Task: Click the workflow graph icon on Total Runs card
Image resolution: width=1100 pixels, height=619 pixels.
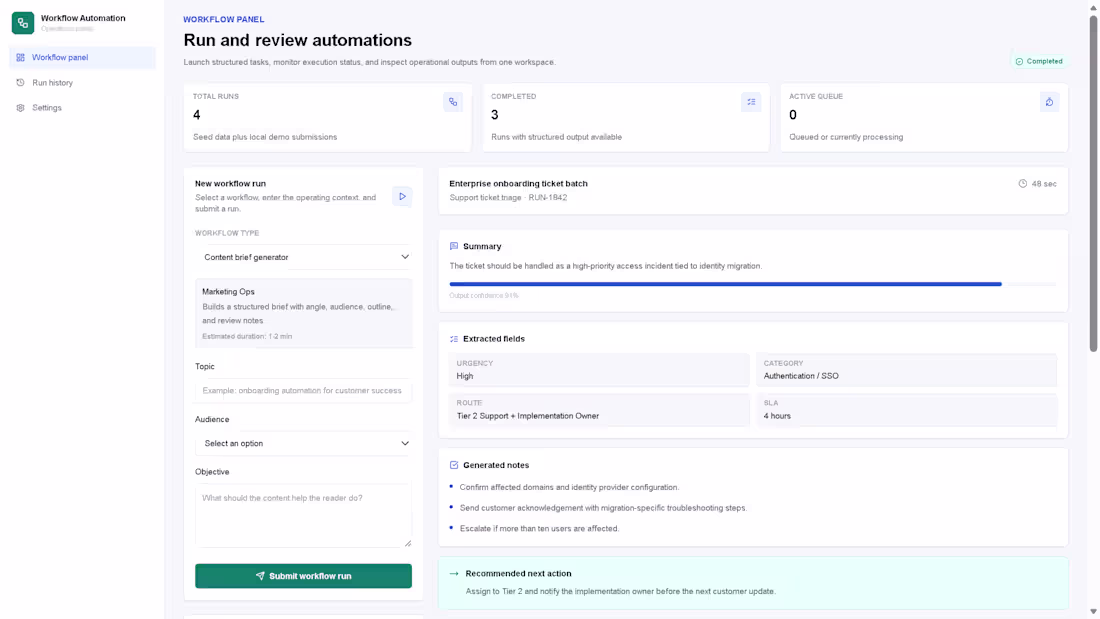Action: [x=452, y=102]
